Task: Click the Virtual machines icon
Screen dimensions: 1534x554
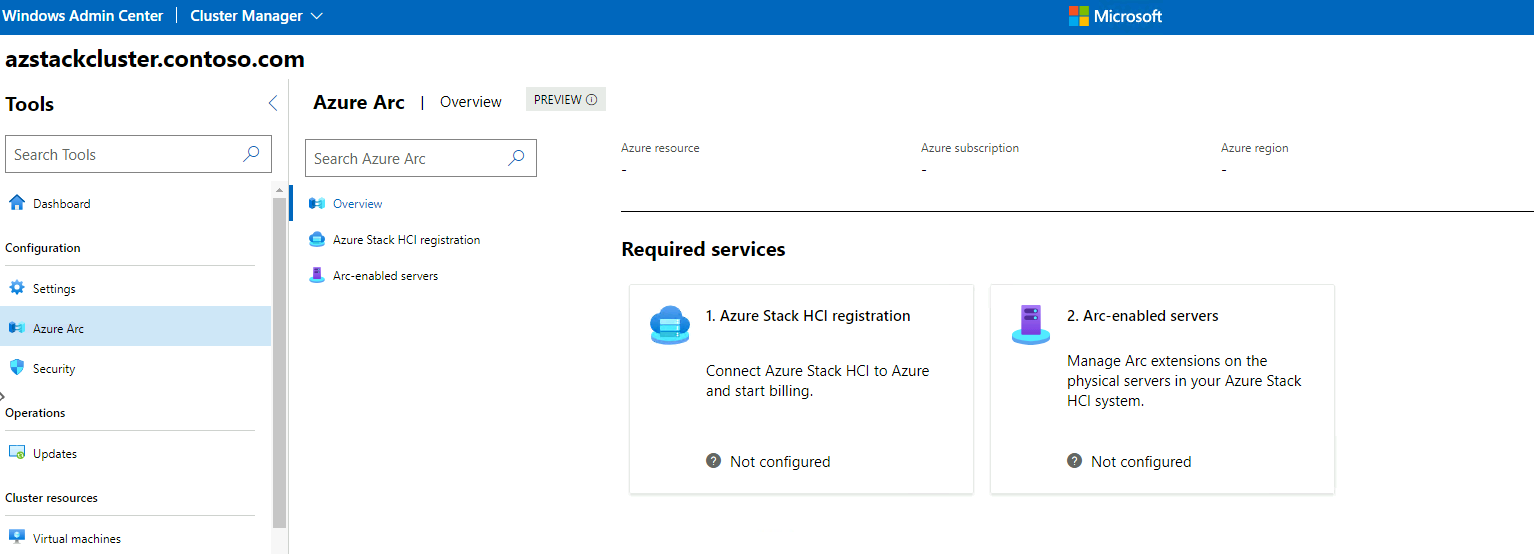Action: tap(17, 538)
